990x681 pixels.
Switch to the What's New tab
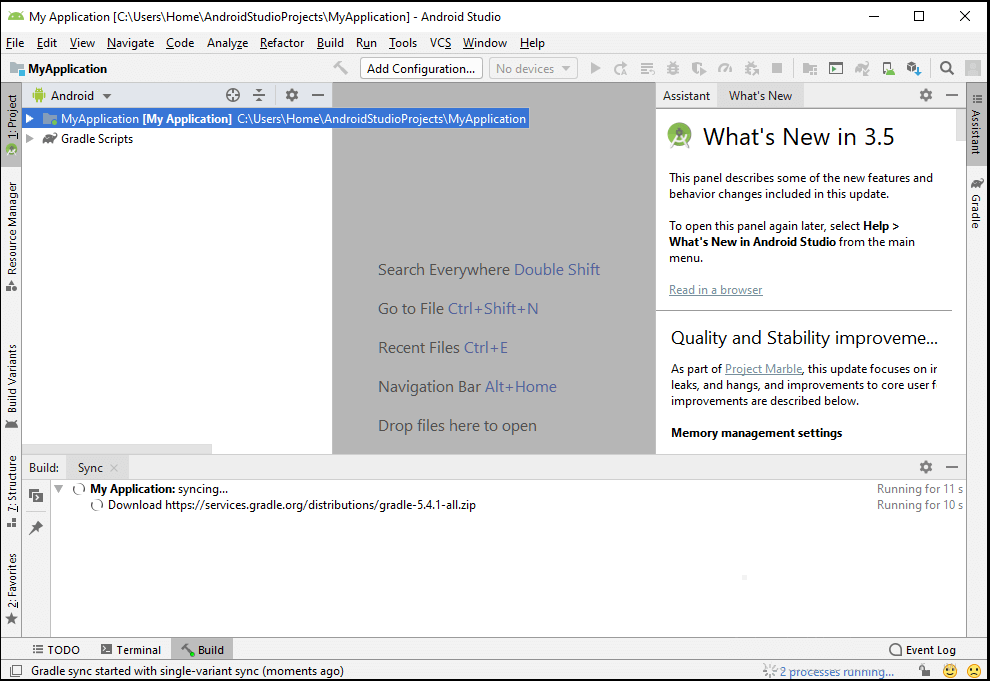point(760,95)
